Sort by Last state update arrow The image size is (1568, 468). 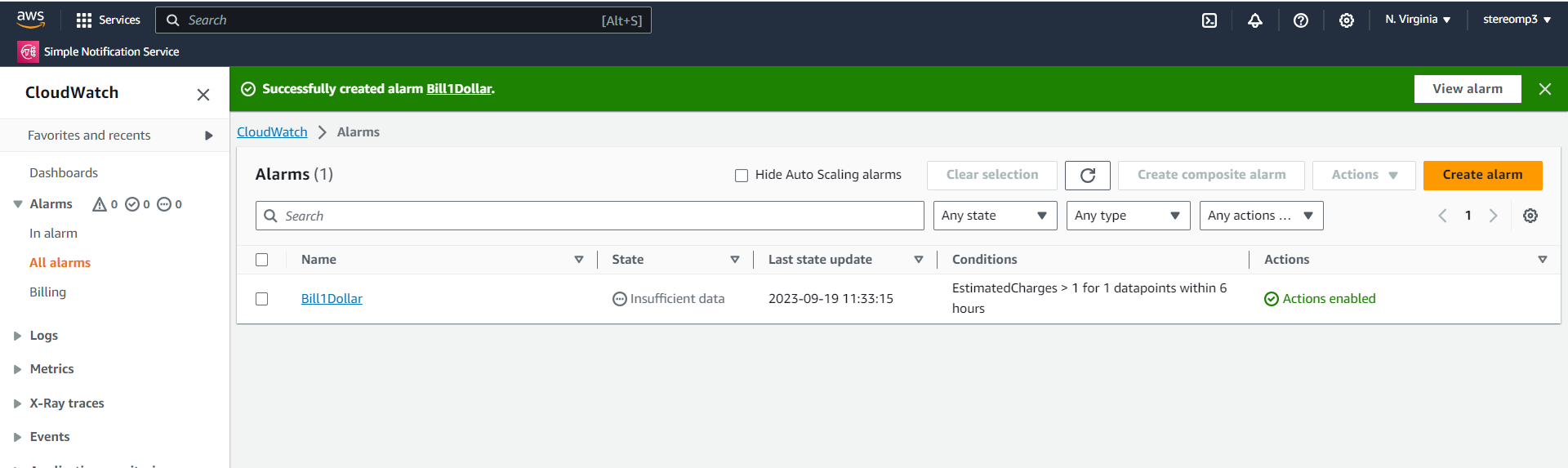point(919,260)
